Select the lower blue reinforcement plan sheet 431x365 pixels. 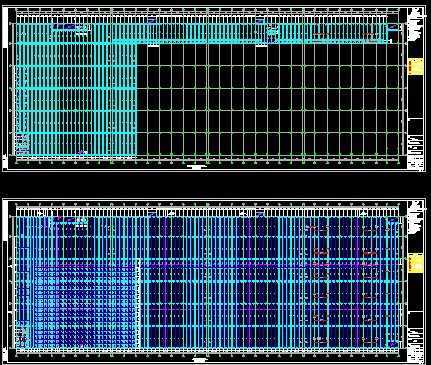point(213,281)
